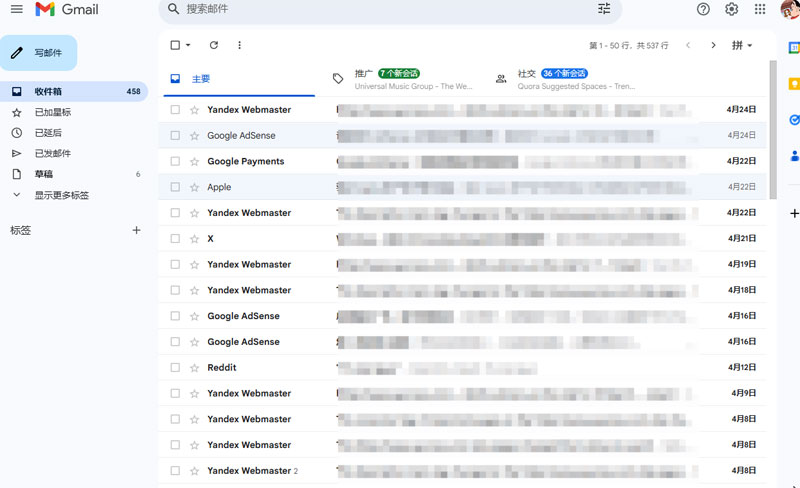The height and width of the screenshot is (488, 800).
Task: Open the 草稿 drafts folder
Action: click(74, 174)
